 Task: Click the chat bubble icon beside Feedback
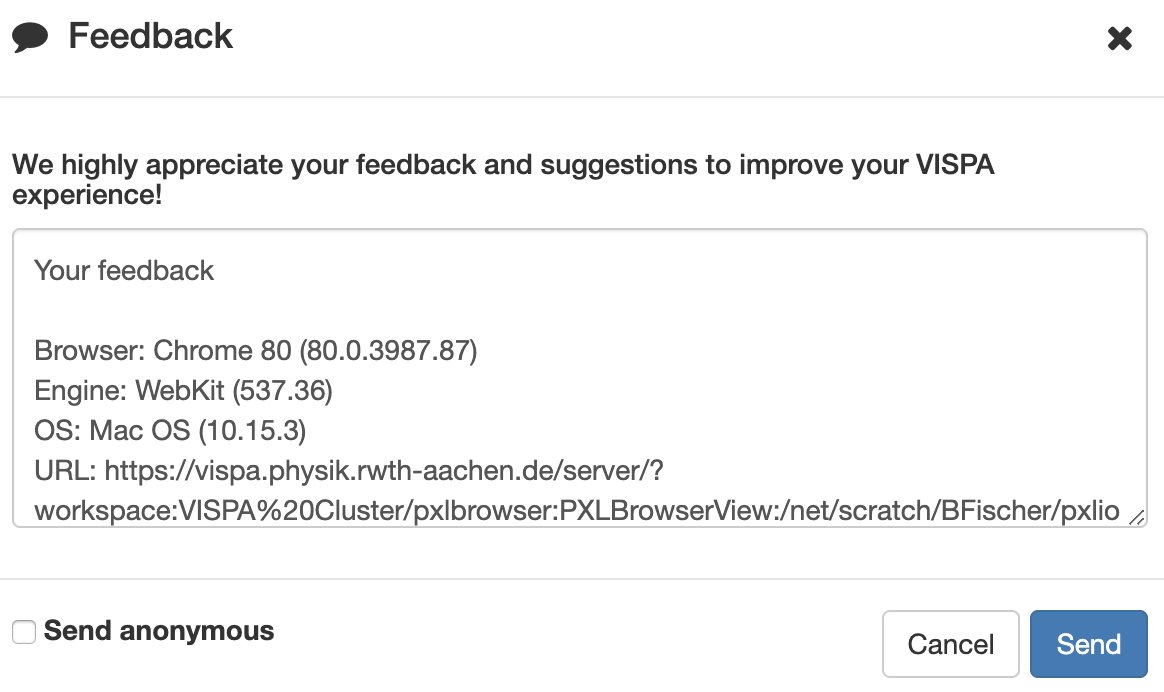pyautogui.click(x=30, y=34)
